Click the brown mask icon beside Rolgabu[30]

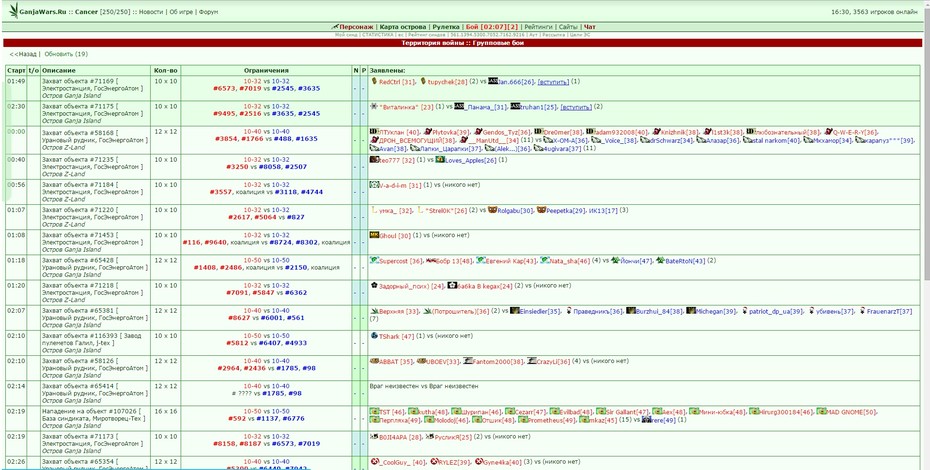pos(492,209)
